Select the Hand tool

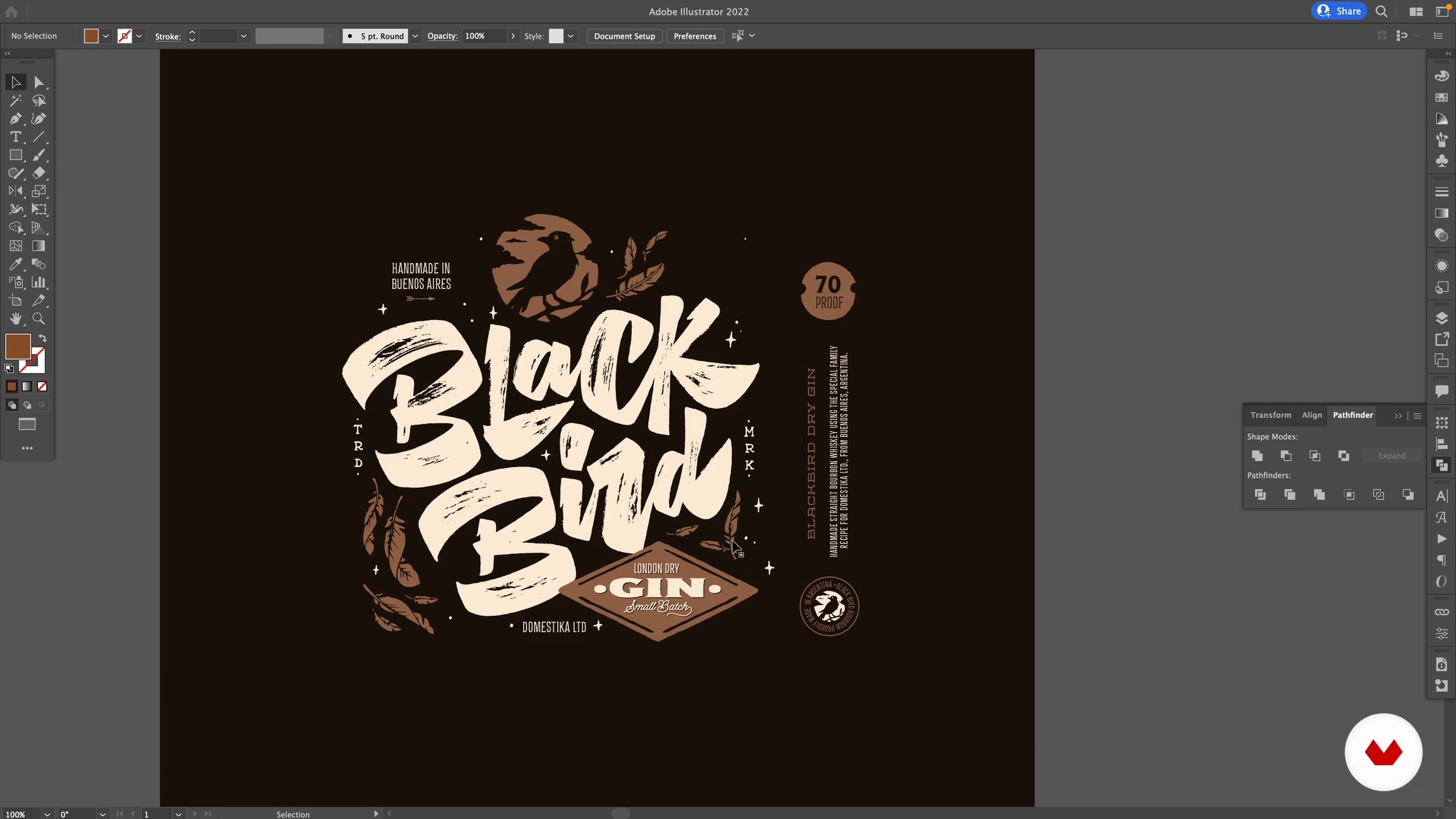(16, 318)
